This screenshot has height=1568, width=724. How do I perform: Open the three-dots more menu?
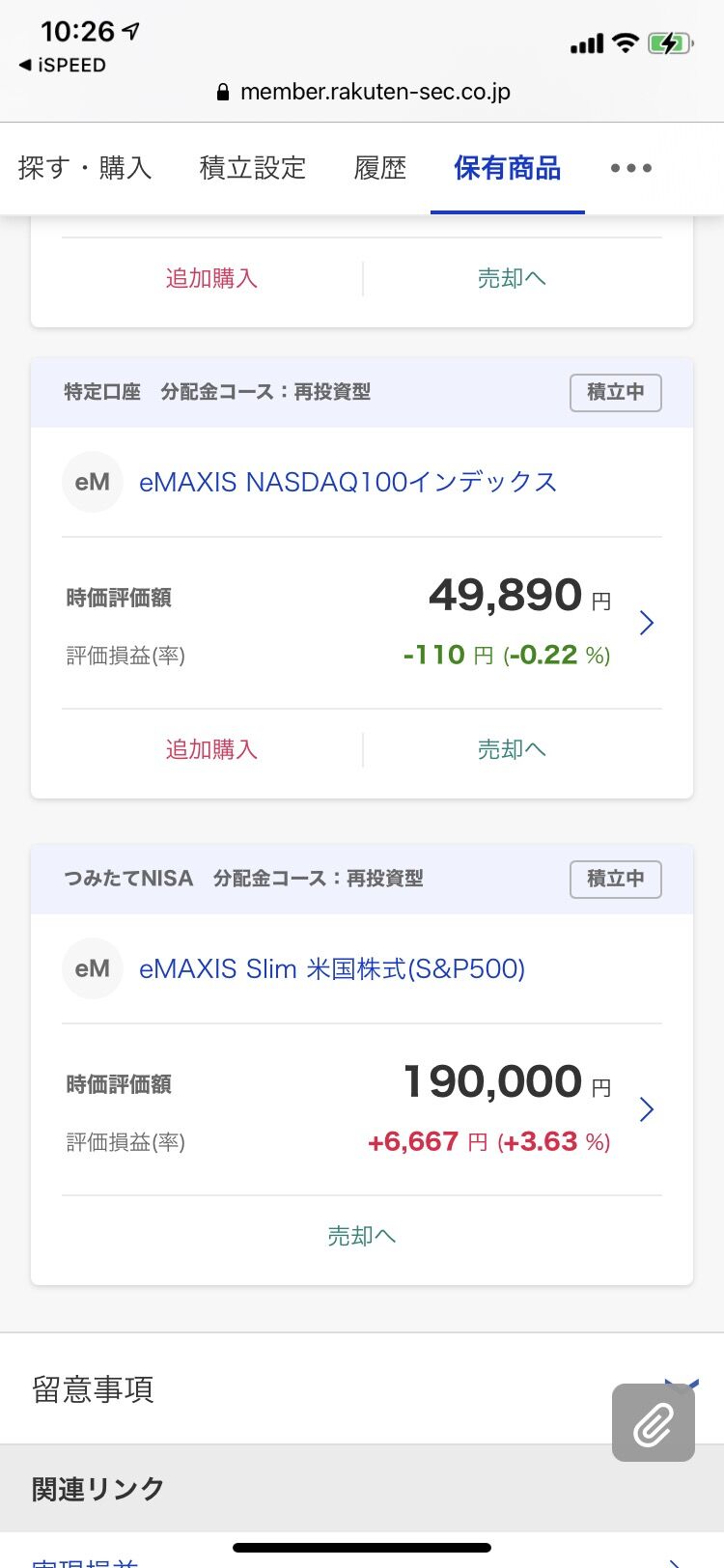(x=631, y=168)
